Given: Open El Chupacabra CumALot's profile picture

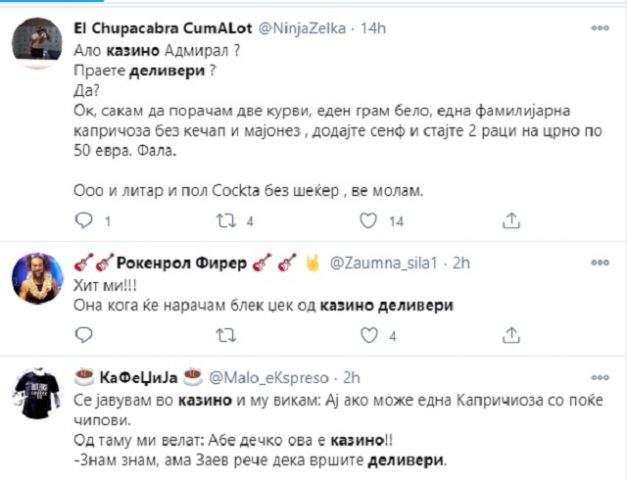Looking at the screenshot, I should click(42, 43).
